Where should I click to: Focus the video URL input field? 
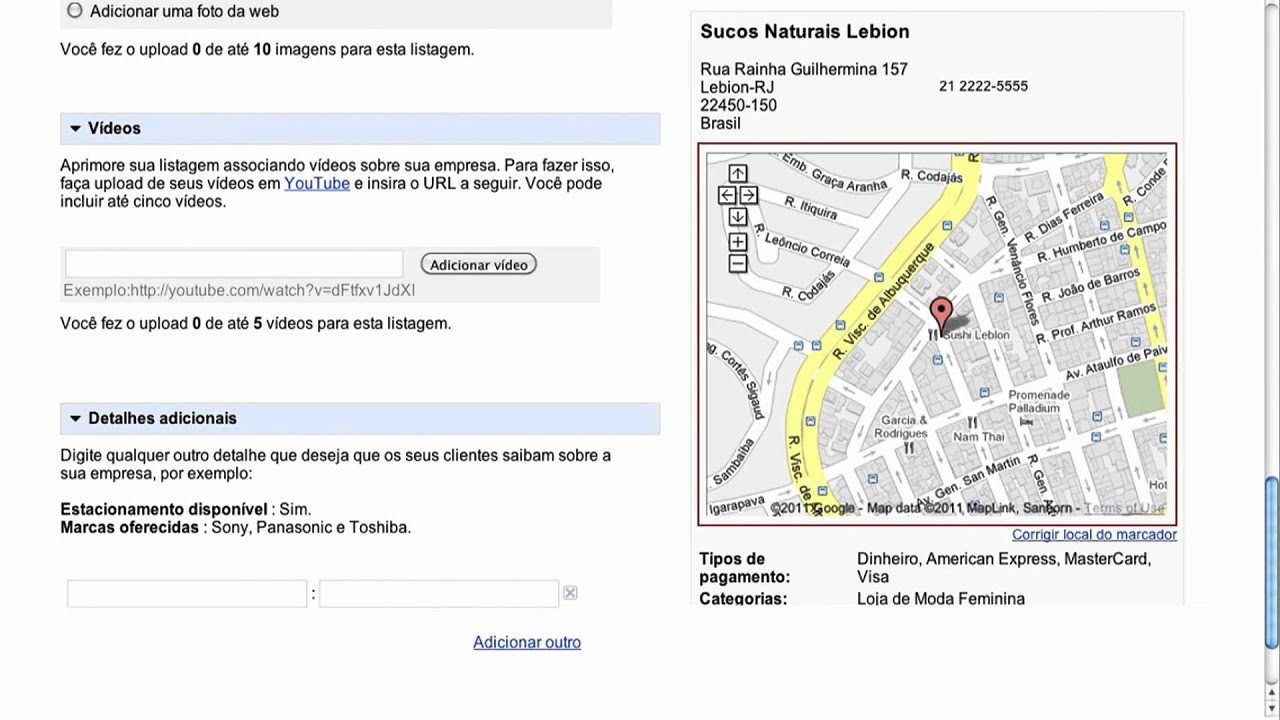pos(234,264)
